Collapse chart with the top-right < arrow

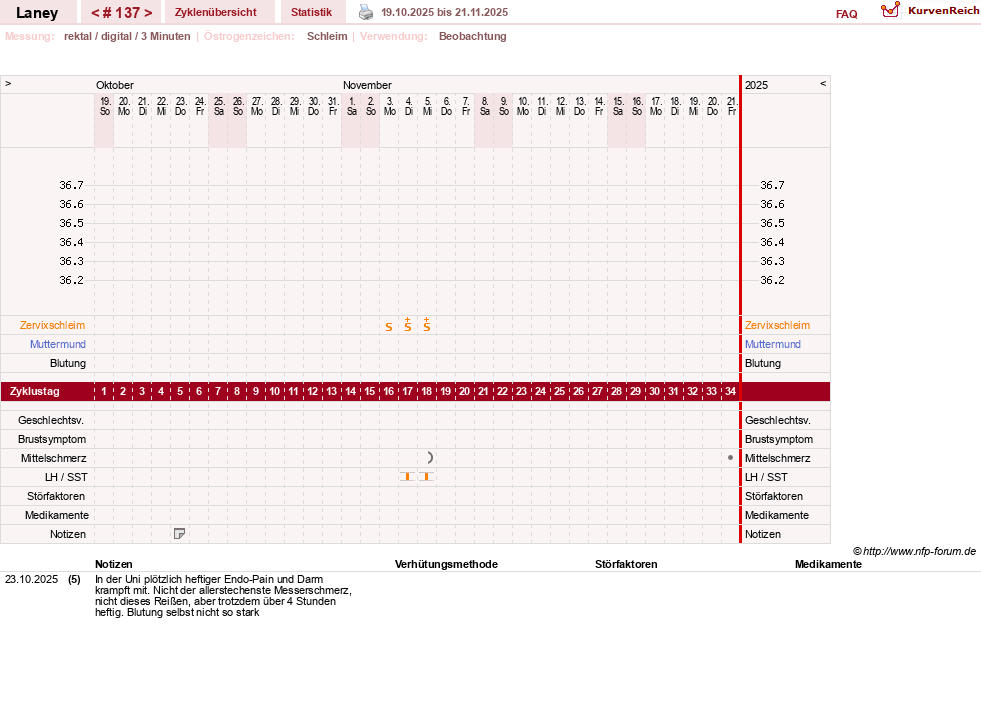pos(823,83)
